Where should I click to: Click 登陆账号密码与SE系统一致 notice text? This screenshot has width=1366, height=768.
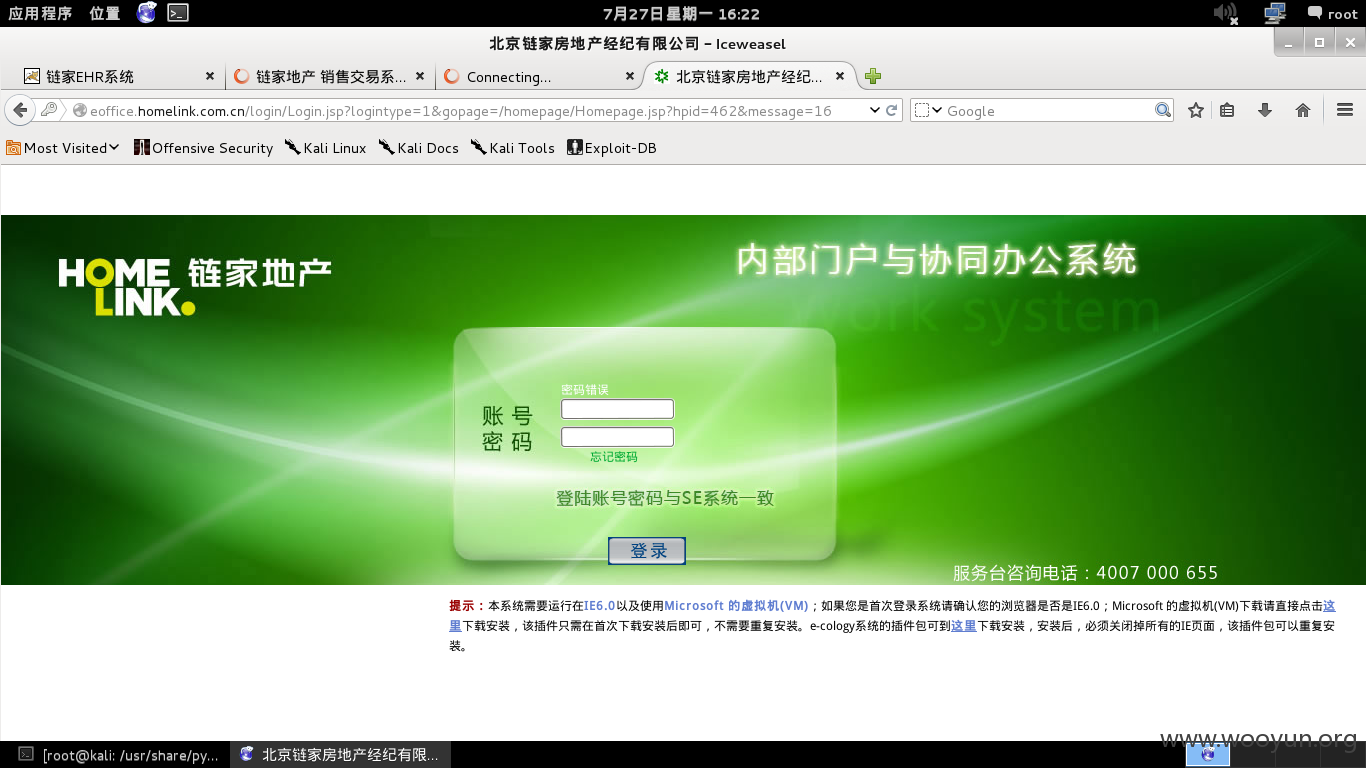coord(665,498)
